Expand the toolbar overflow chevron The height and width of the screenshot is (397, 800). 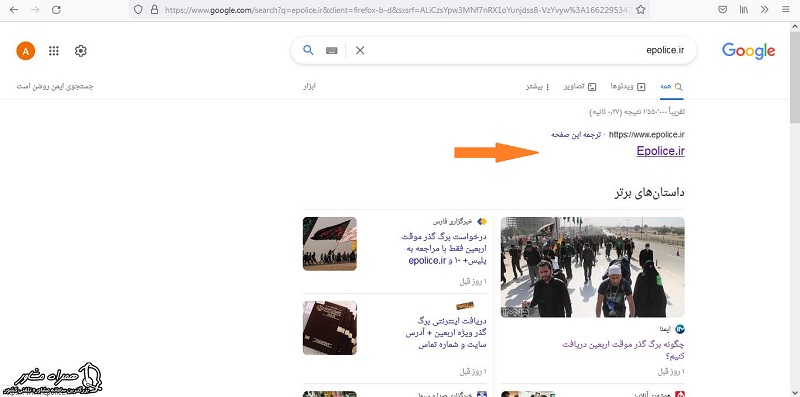[x=764, y=10]
